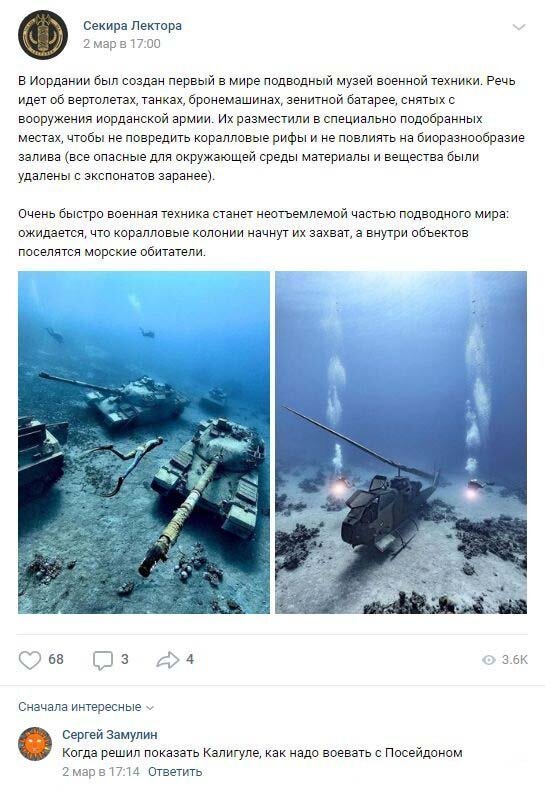Open the underwater helicopter photo
Screen dimensions: 545x790
tap(401, 442)
